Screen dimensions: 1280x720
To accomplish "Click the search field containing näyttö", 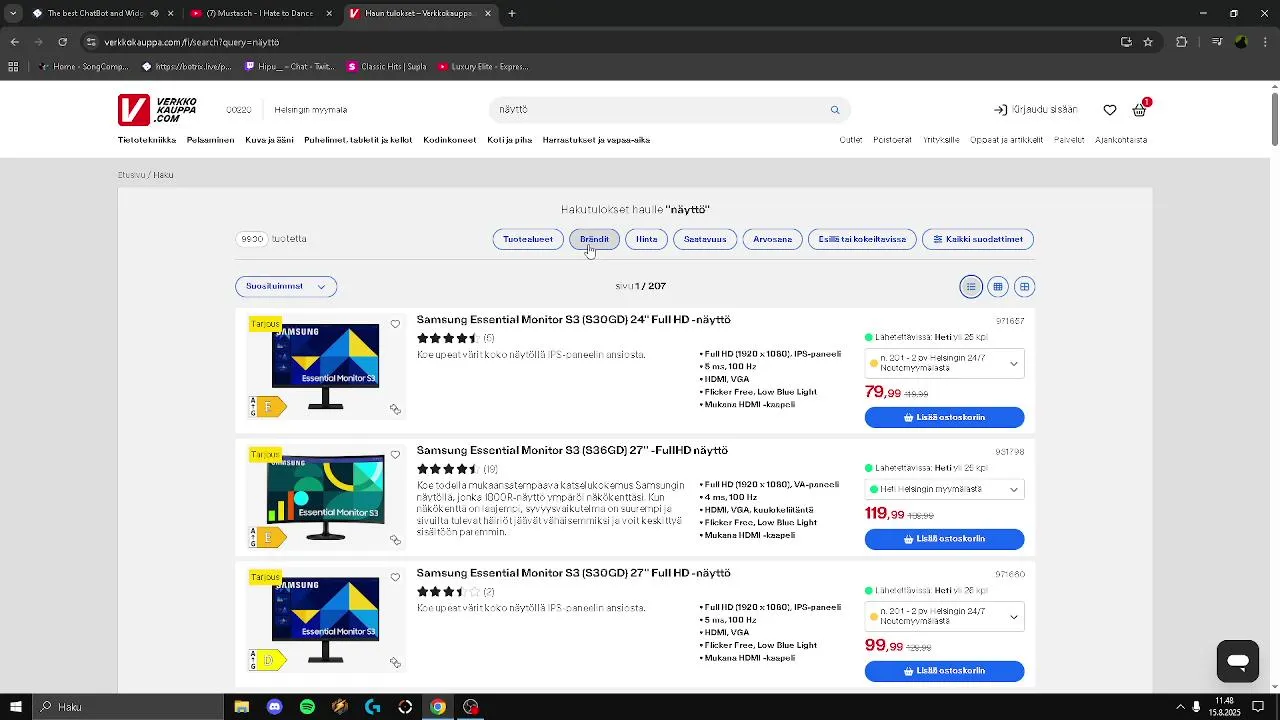I will (660, 110).
